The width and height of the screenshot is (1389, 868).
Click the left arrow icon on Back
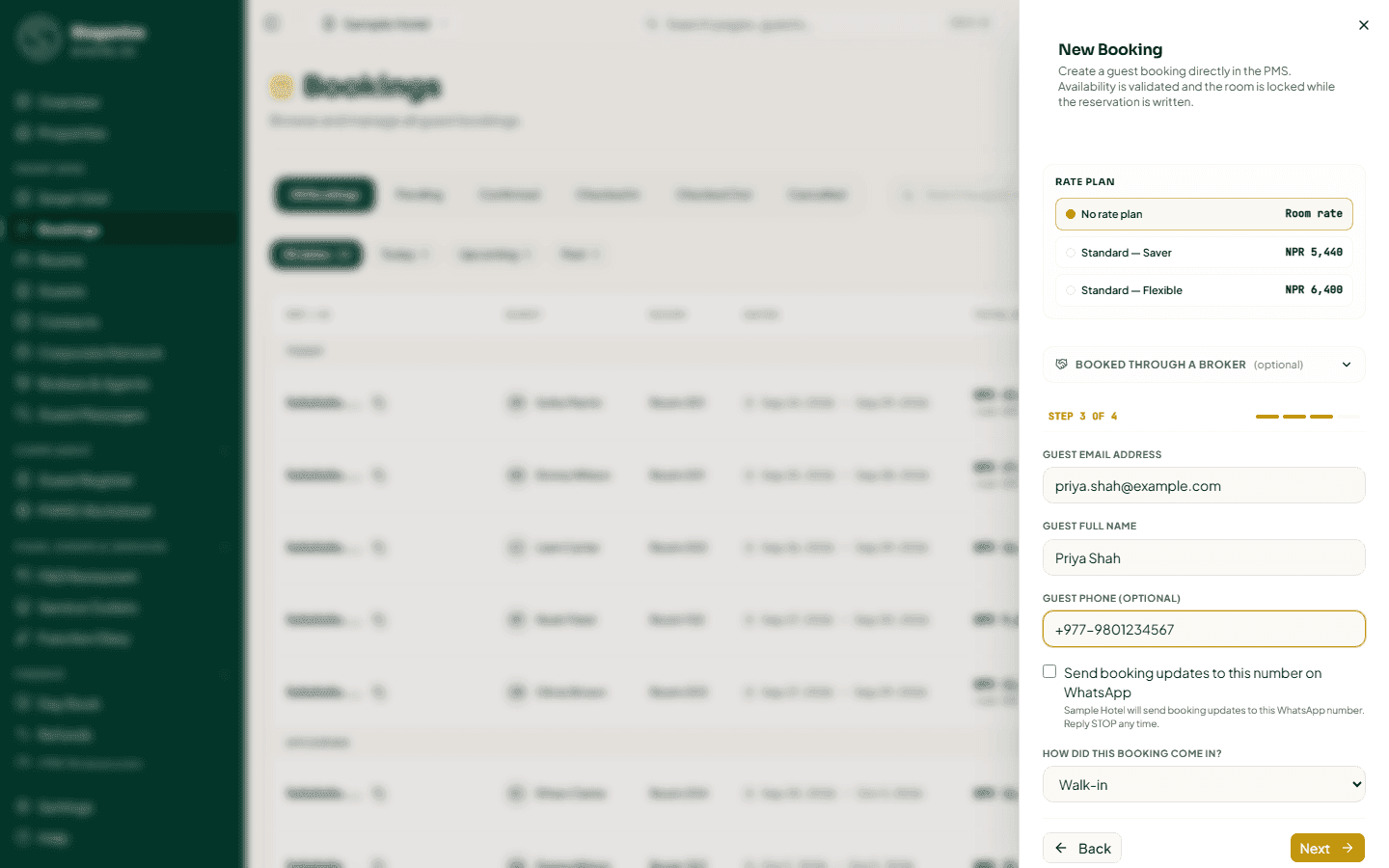(x=1061, y=848)
